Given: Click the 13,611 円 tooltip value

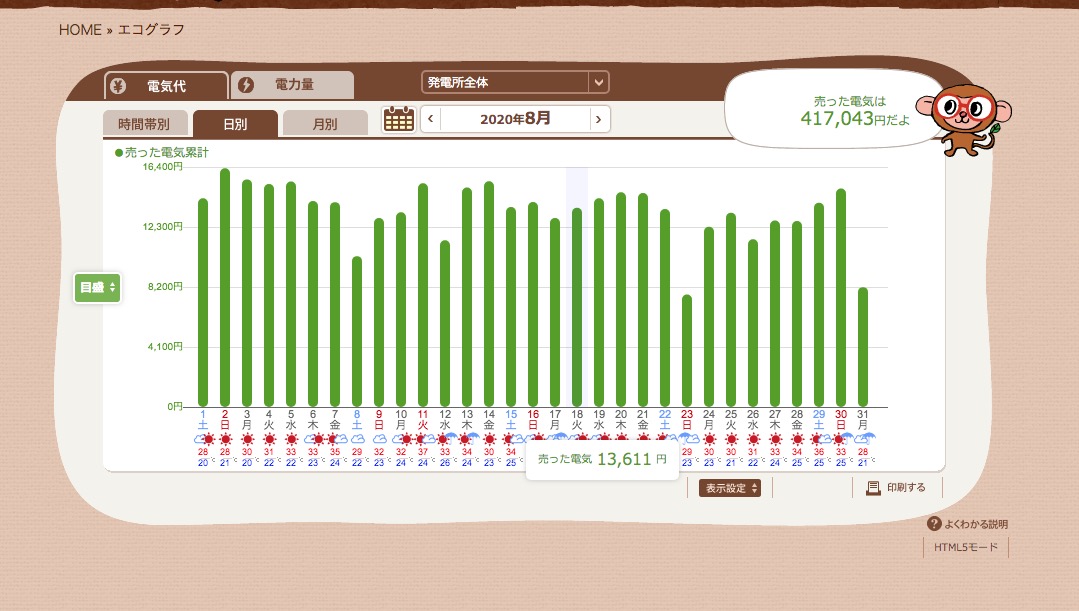Looking at the screenshot, I should click(632, 459).
